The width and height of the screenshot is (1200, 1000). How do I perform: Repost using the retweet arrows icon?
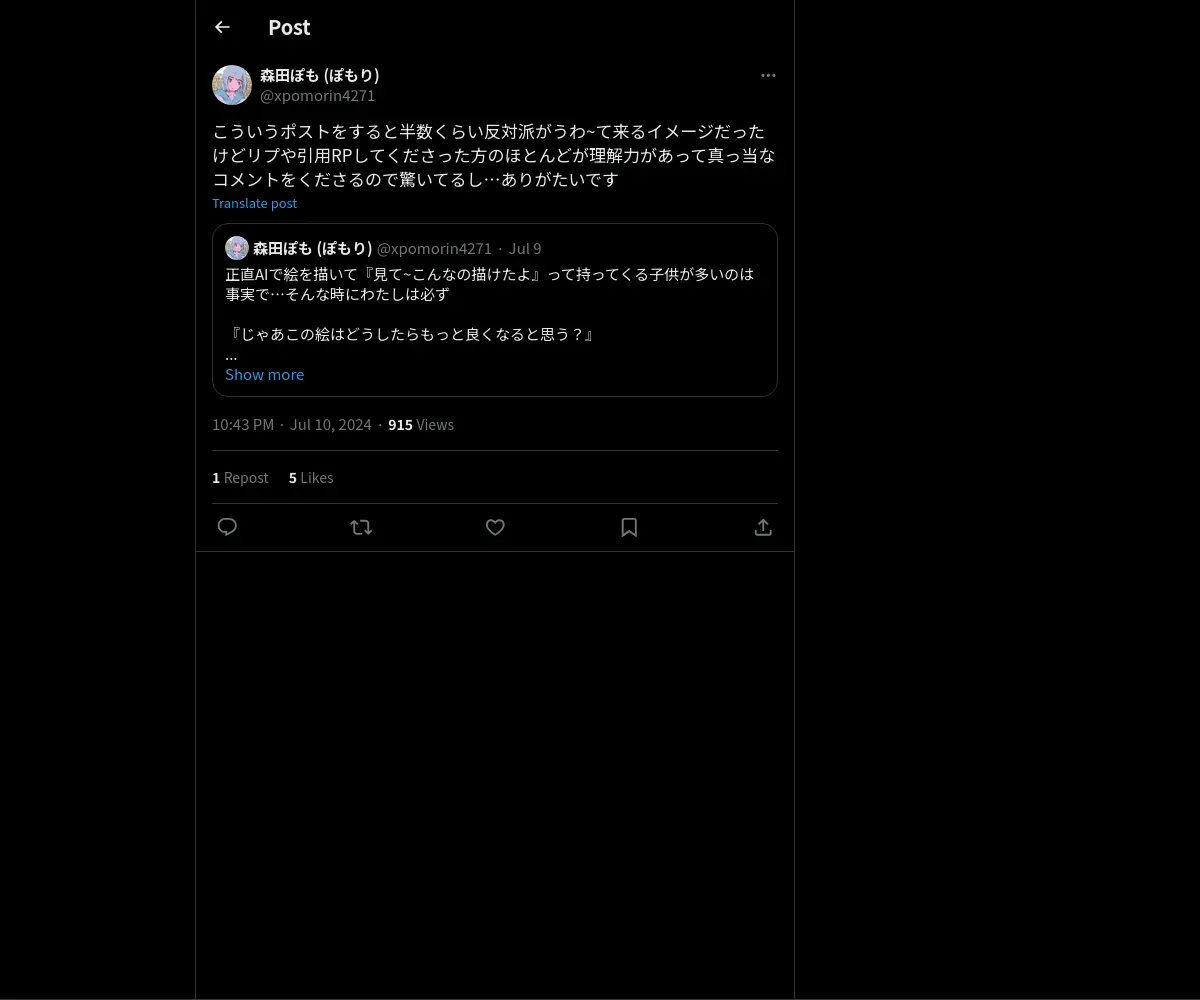coord(361,527)
